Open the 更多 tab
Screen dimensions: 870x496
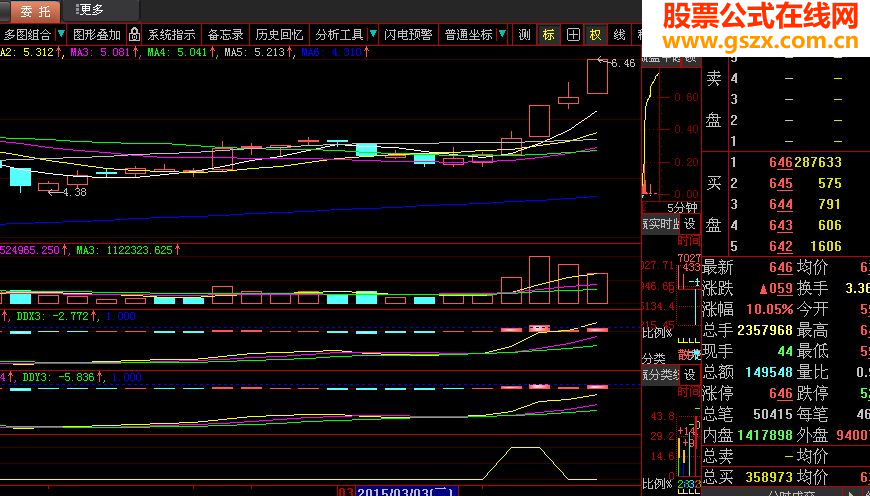[89, 10]
